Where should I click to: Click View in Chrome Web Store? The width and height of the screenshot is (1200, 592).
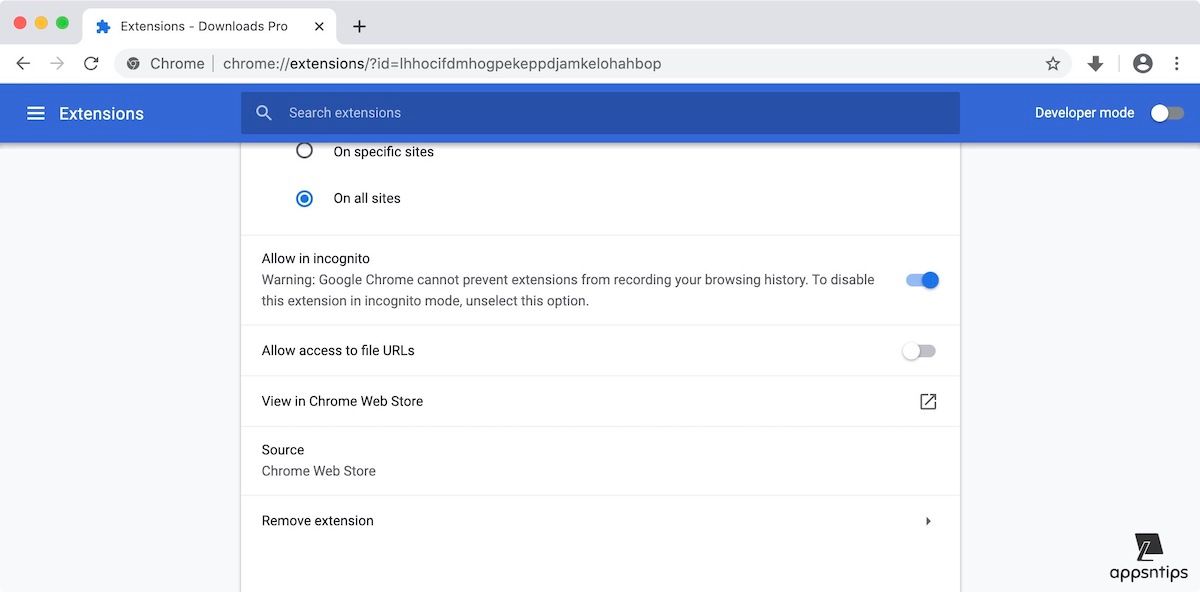[342, 401]
